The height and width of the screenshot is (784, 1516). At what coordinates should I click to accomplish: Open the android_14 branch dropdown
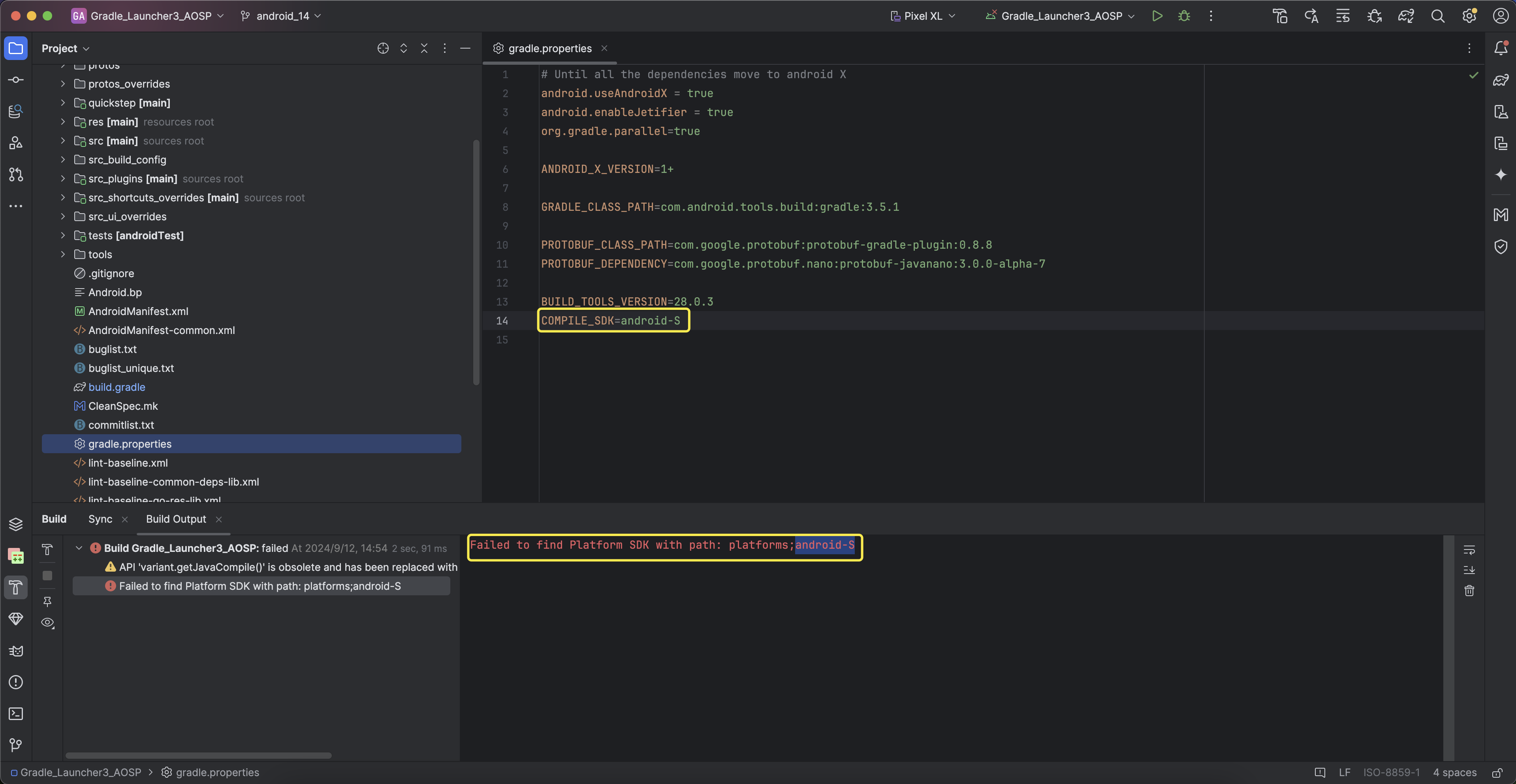(x=282, y=16)
